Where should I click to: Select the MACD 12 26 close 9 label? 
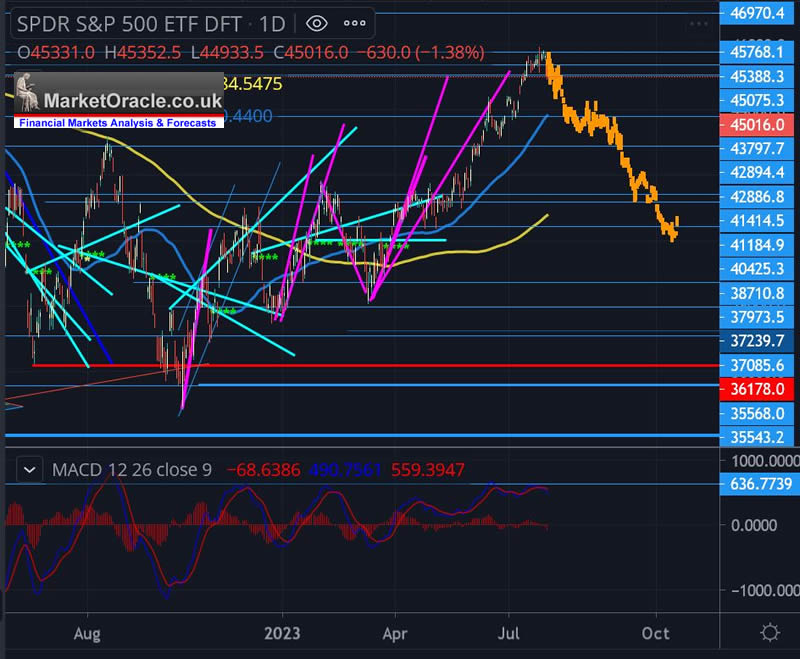click(131, 468)
